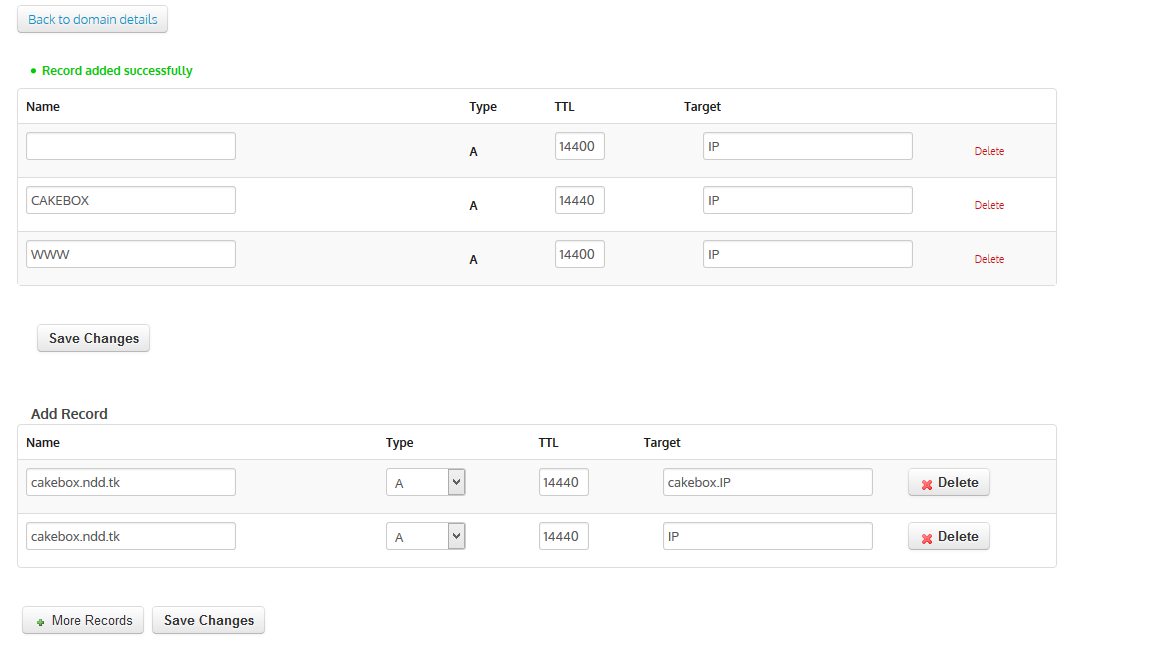Click Target field of second new record
Screen dimensions: 1166x665
pos(767,536)
